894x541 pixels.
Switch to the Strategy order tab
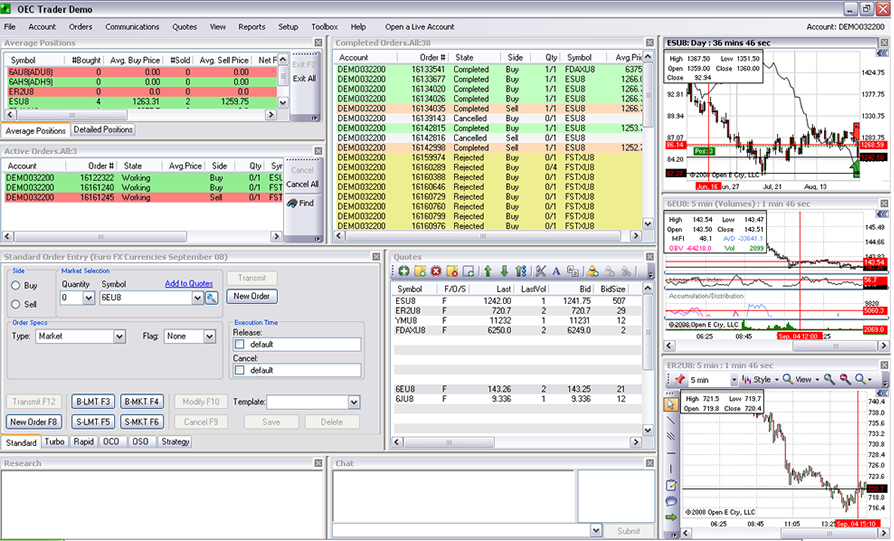point(175,442)
